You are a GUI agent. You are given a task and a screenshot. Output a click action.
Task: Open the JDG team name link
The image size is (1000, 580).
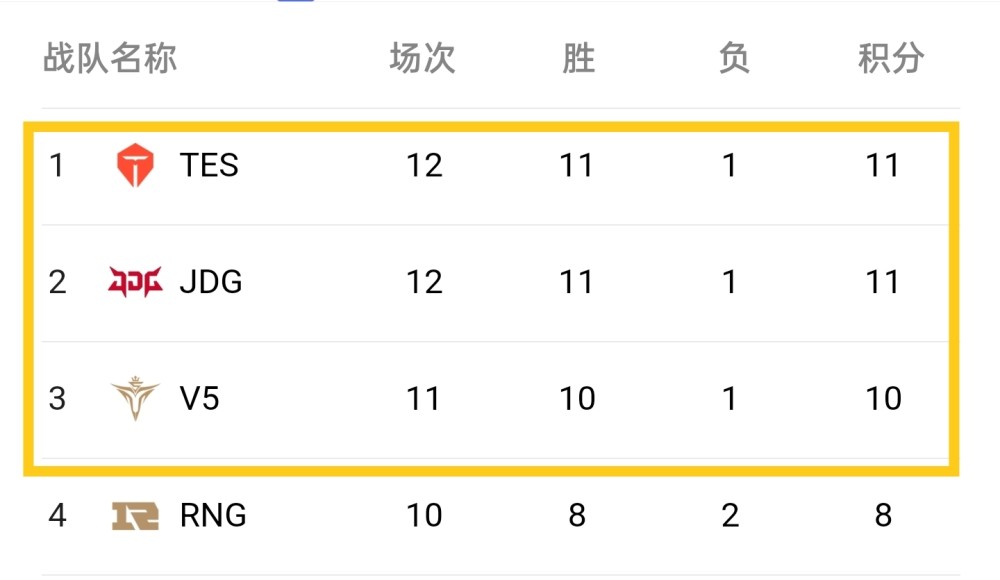211,282
